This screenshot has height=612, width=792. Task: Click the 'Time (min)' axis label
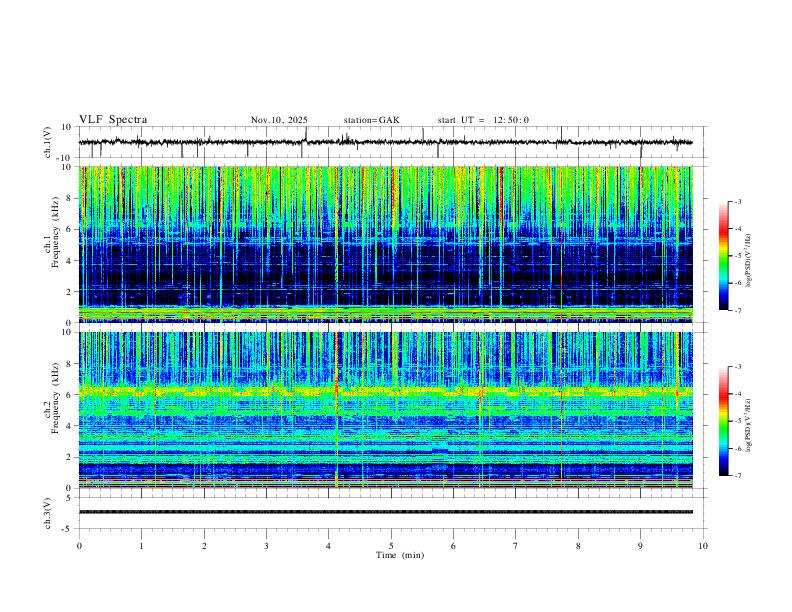tap(400, 555)
